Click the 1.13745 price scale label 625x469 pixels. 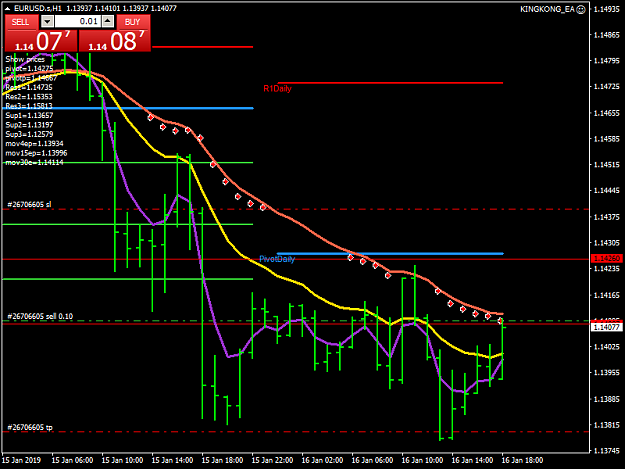(x=607, y=451)
